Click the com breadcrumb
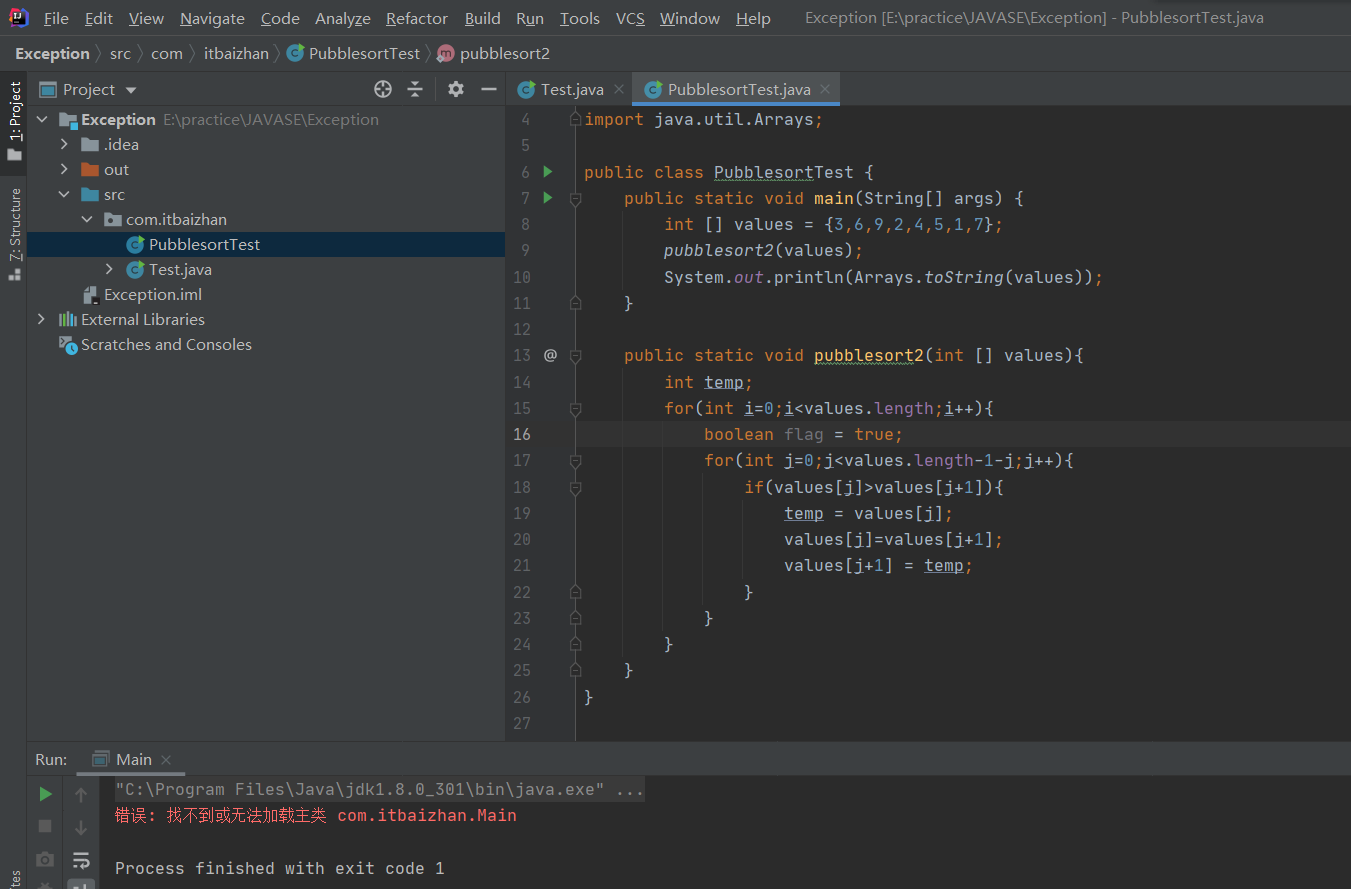1351x889 pixels. click(x=167, y=53)
